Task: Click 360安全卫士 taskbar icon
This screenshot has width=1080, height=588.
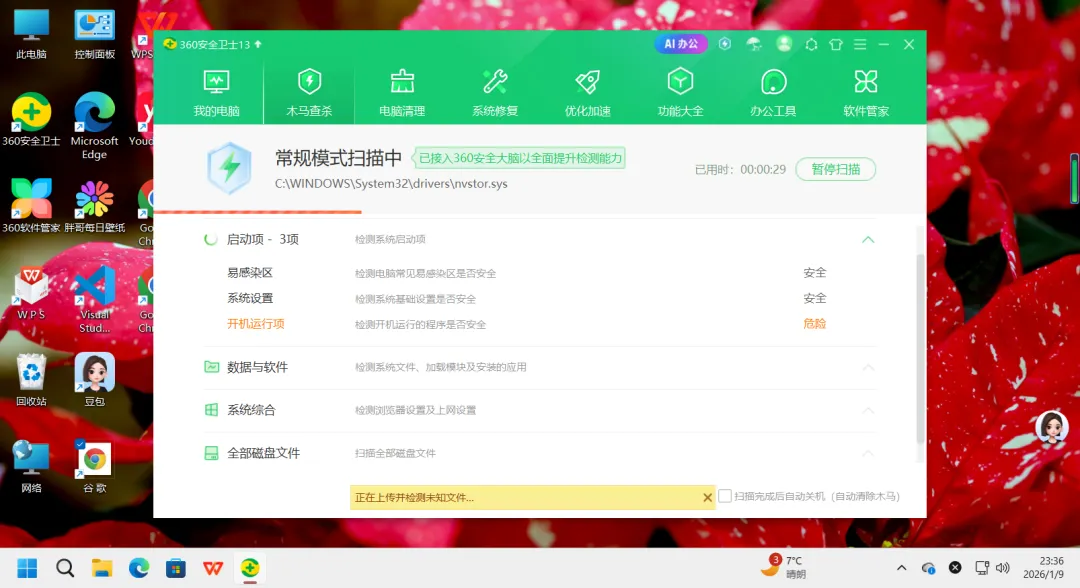Action: pos(250,568)
